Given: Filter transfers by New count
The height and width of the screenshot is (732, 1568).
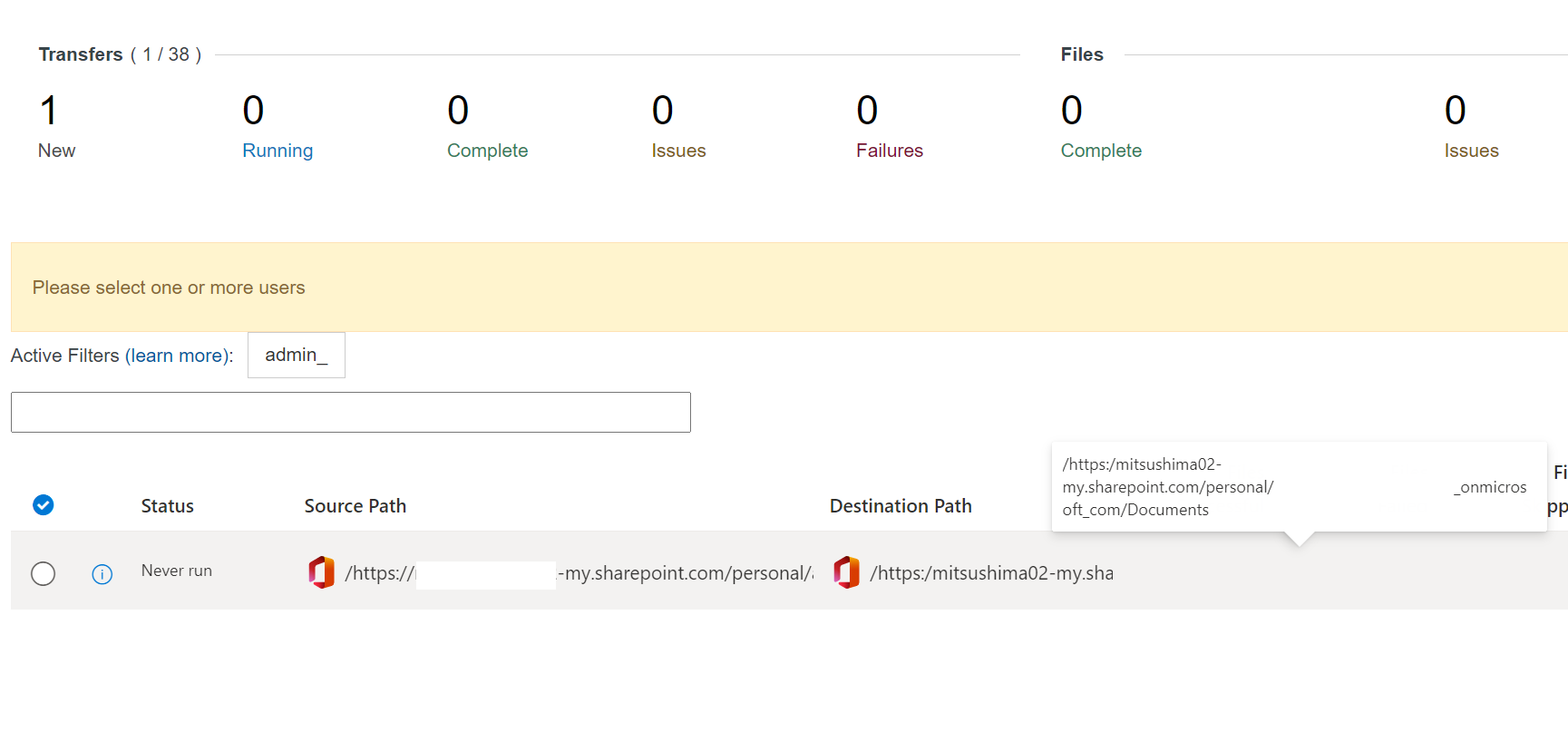Looking at the screenshot, I should [56, 127].
